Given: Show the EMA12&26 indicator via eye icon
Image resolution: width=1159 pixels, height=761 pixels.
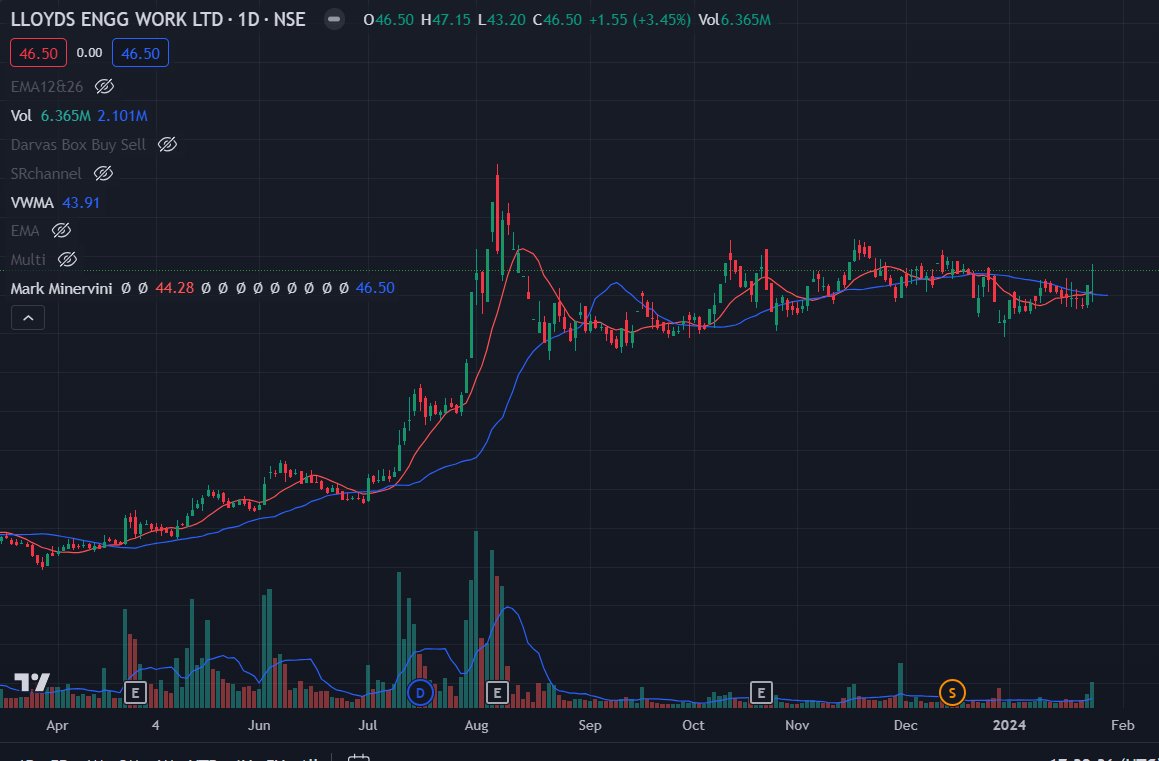Looking at the screenshot, I should (x=104, y=86).
